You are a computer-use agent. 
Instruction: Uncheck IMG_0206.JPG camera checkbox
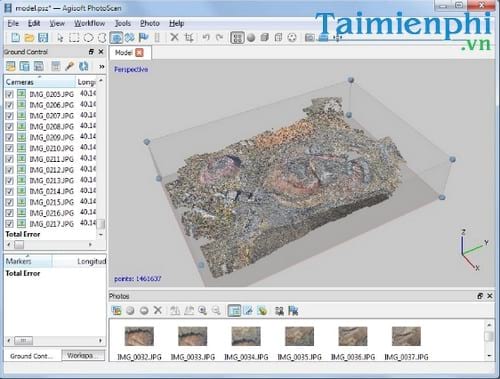pos(9,105)
